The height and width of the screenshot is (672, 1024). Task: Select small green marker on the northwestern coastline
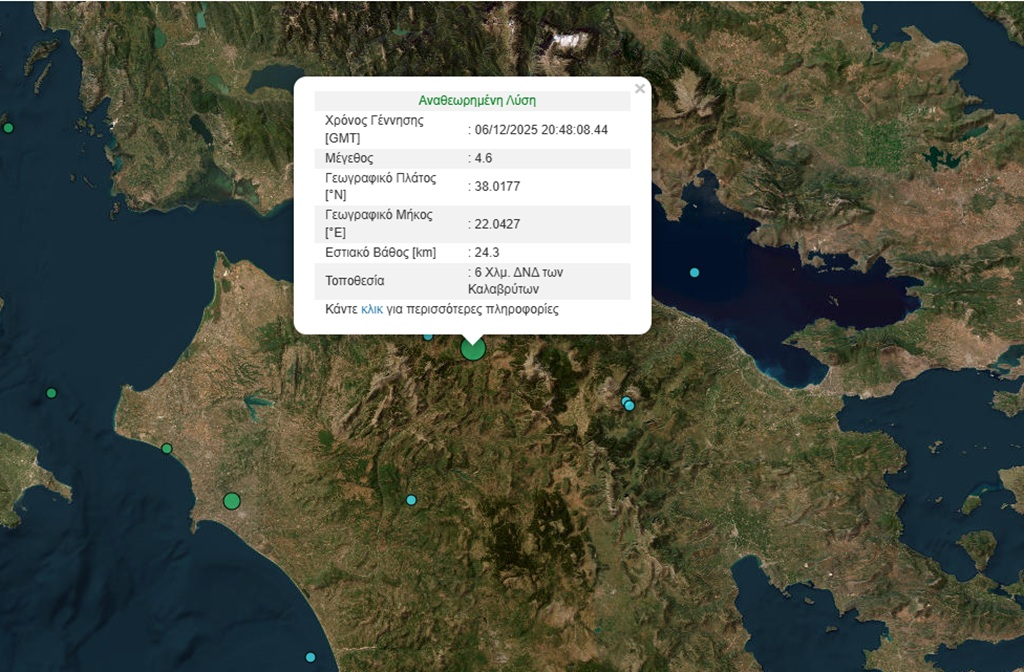[167, 448]
